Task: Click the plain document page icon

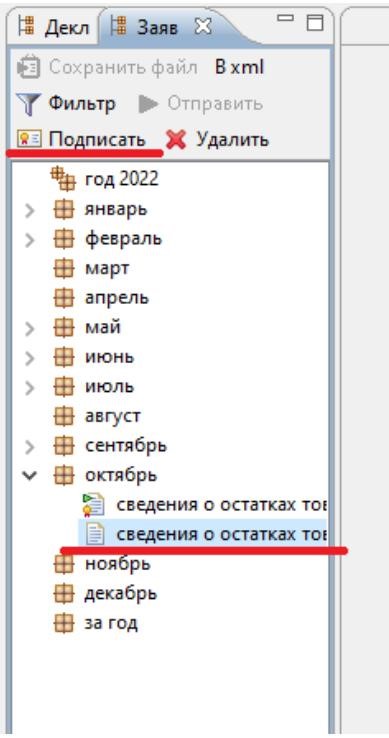Action: (x=94, y=535)
